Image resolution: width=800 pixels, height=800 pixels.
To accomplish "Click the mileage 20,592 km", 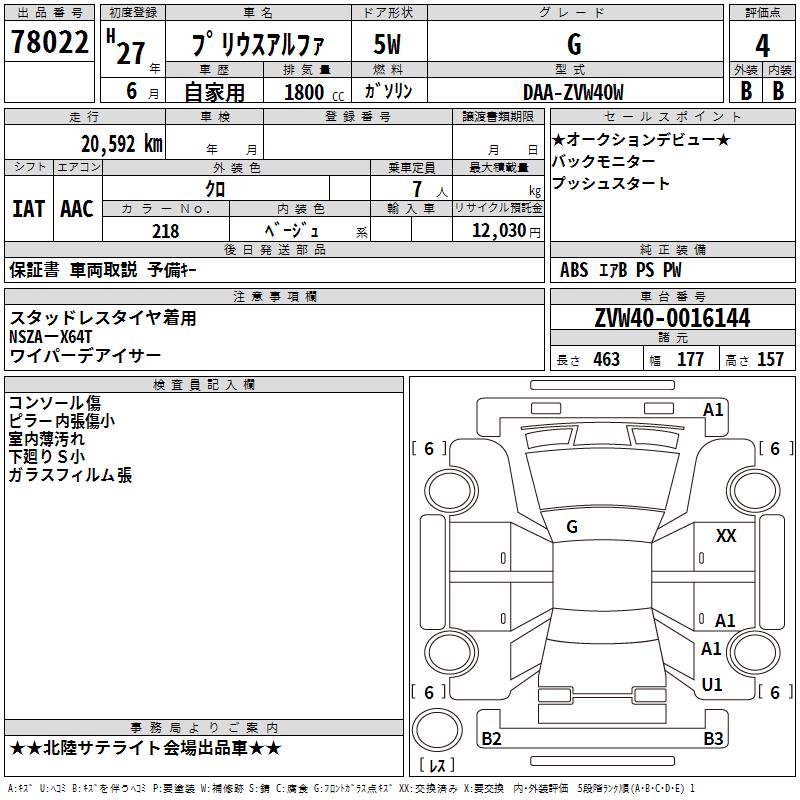I will (x=122, y=144).
